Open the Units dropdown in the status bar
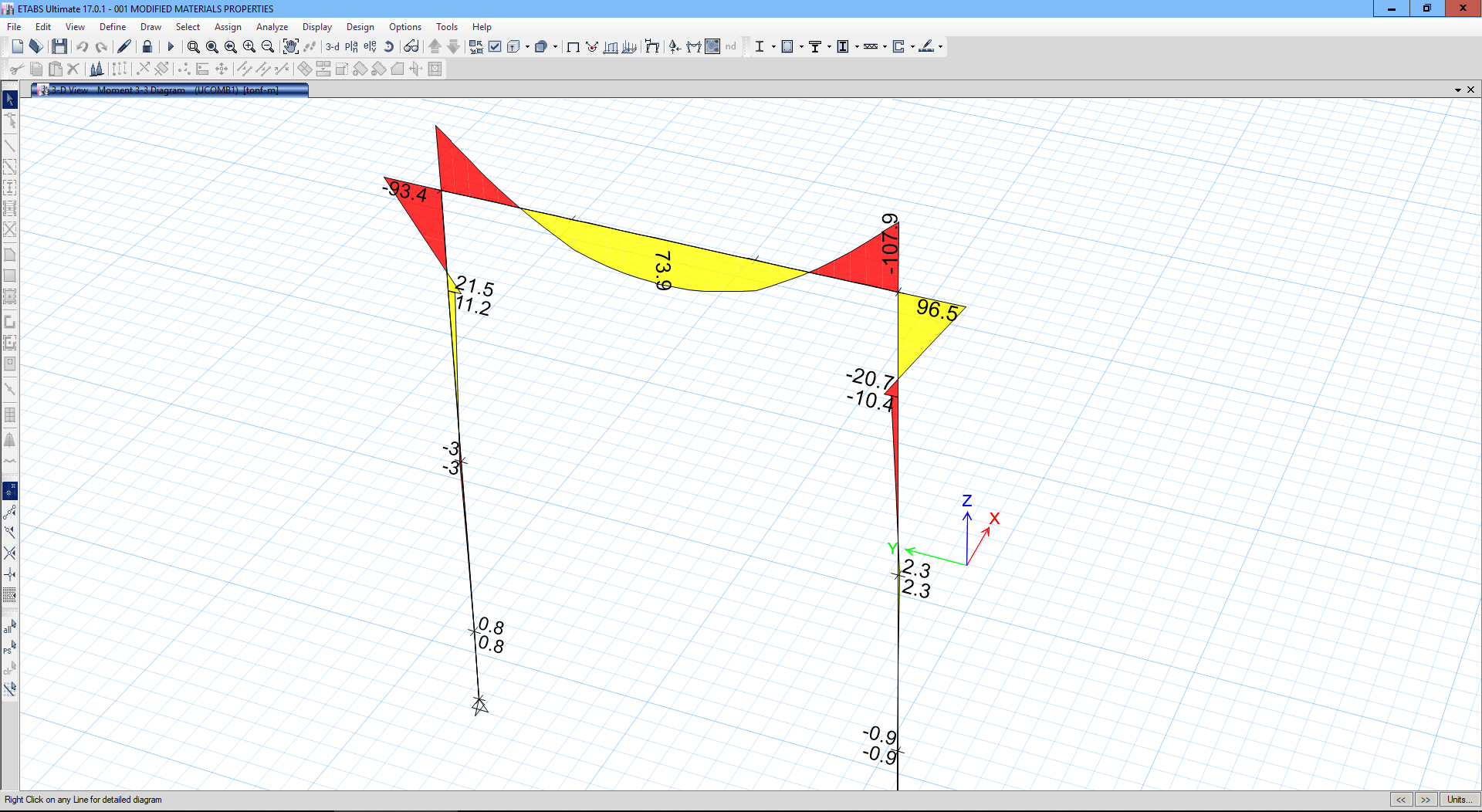This screenshot has height=812, width=1482. tap(1461, 800)
